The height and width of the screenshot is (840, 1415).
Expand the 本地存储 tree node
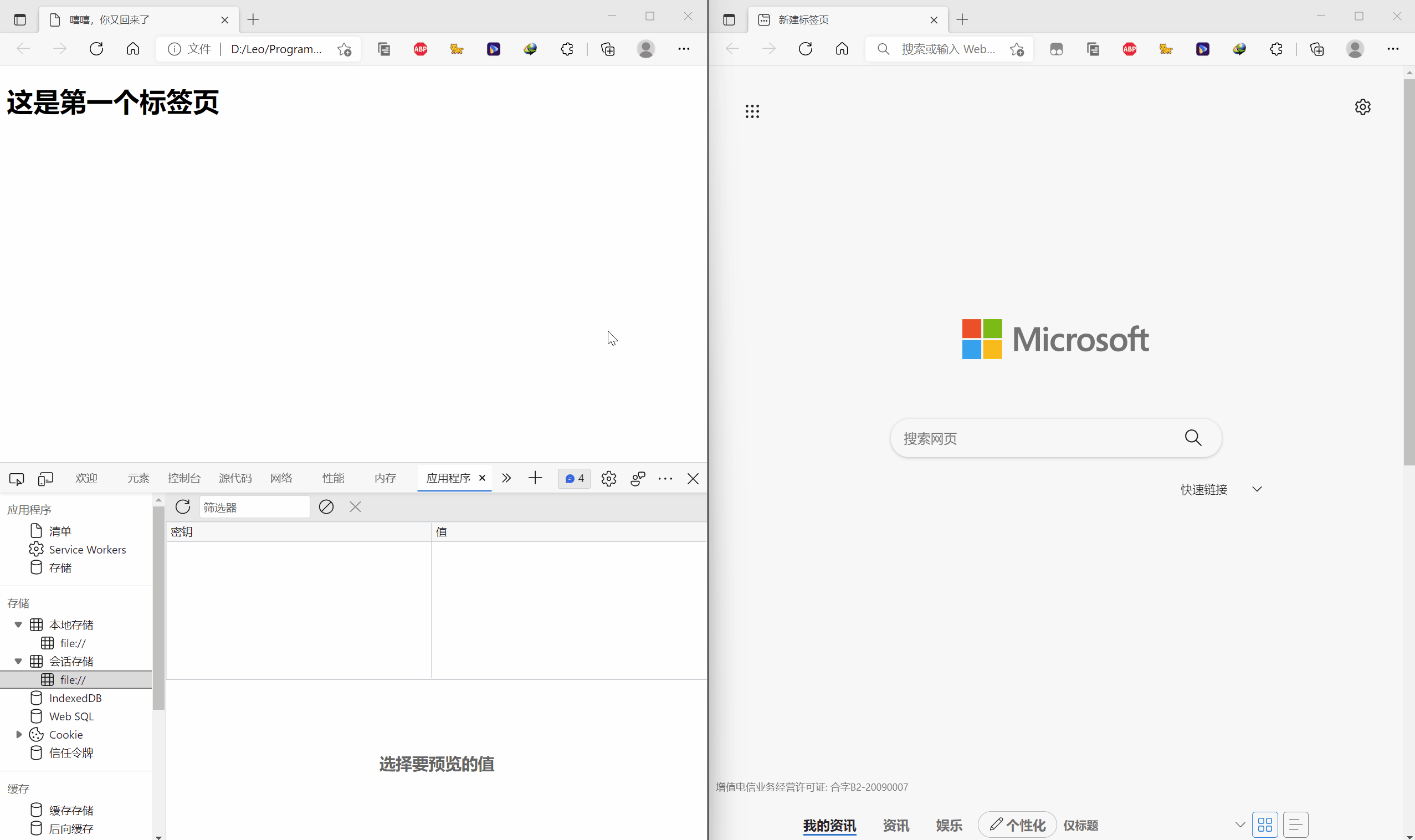click(18, 624)
